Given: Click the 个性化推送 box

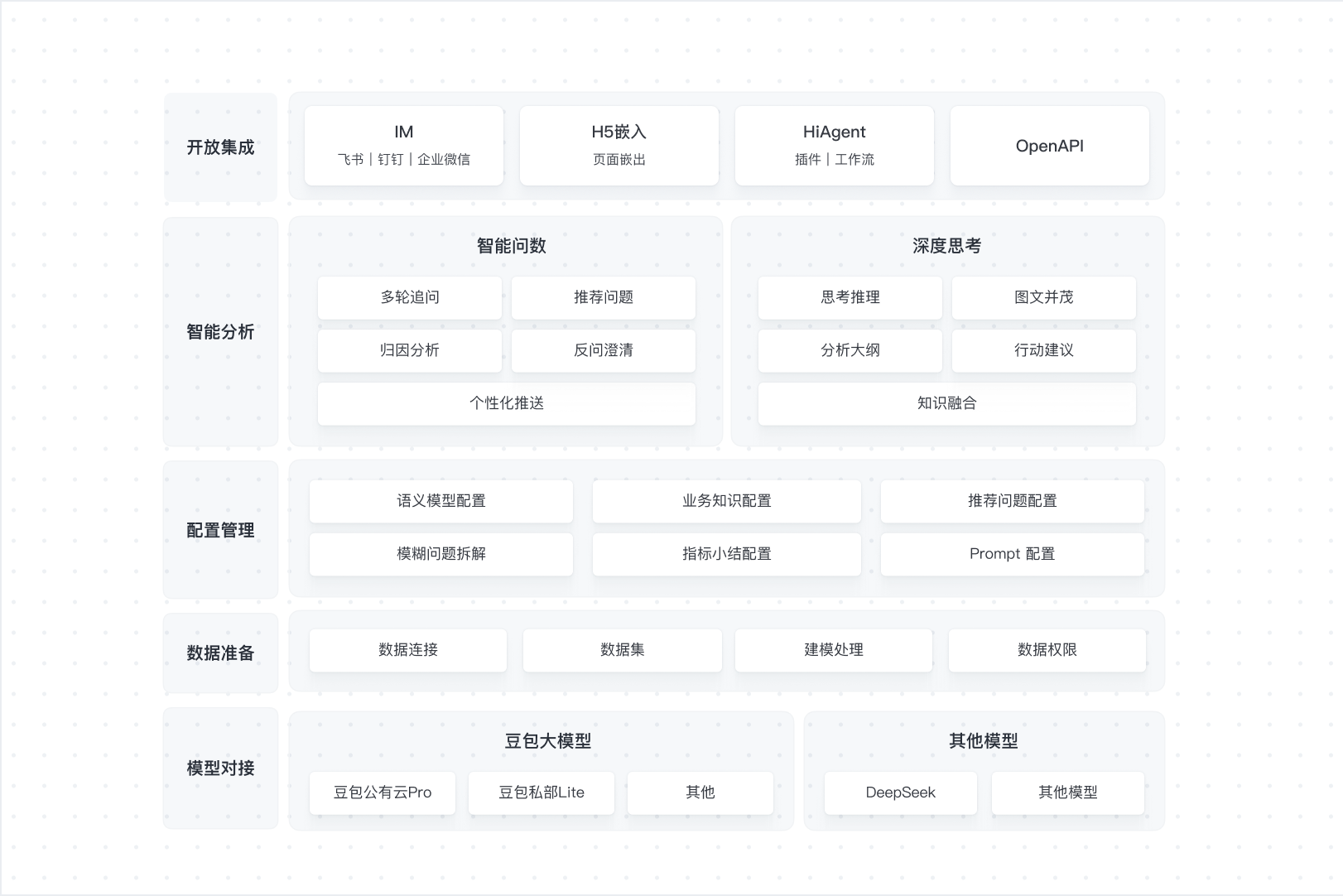Looking at the screenshot, I should [x=507, y=403].
